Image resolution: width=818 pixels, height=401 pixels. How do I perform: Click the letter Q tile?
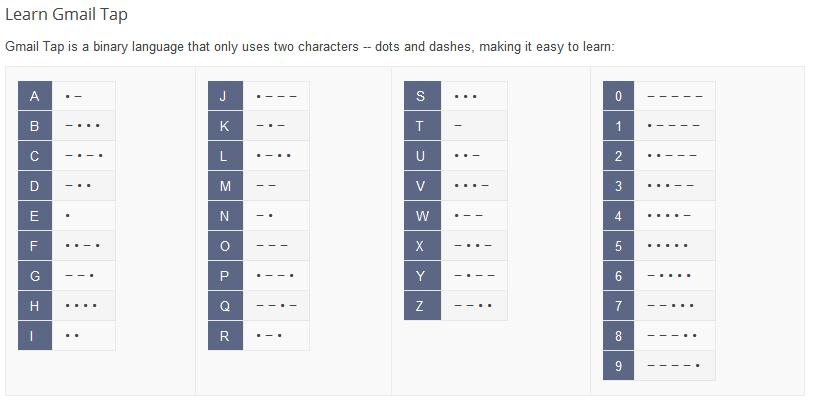click(x=225, y=306)
